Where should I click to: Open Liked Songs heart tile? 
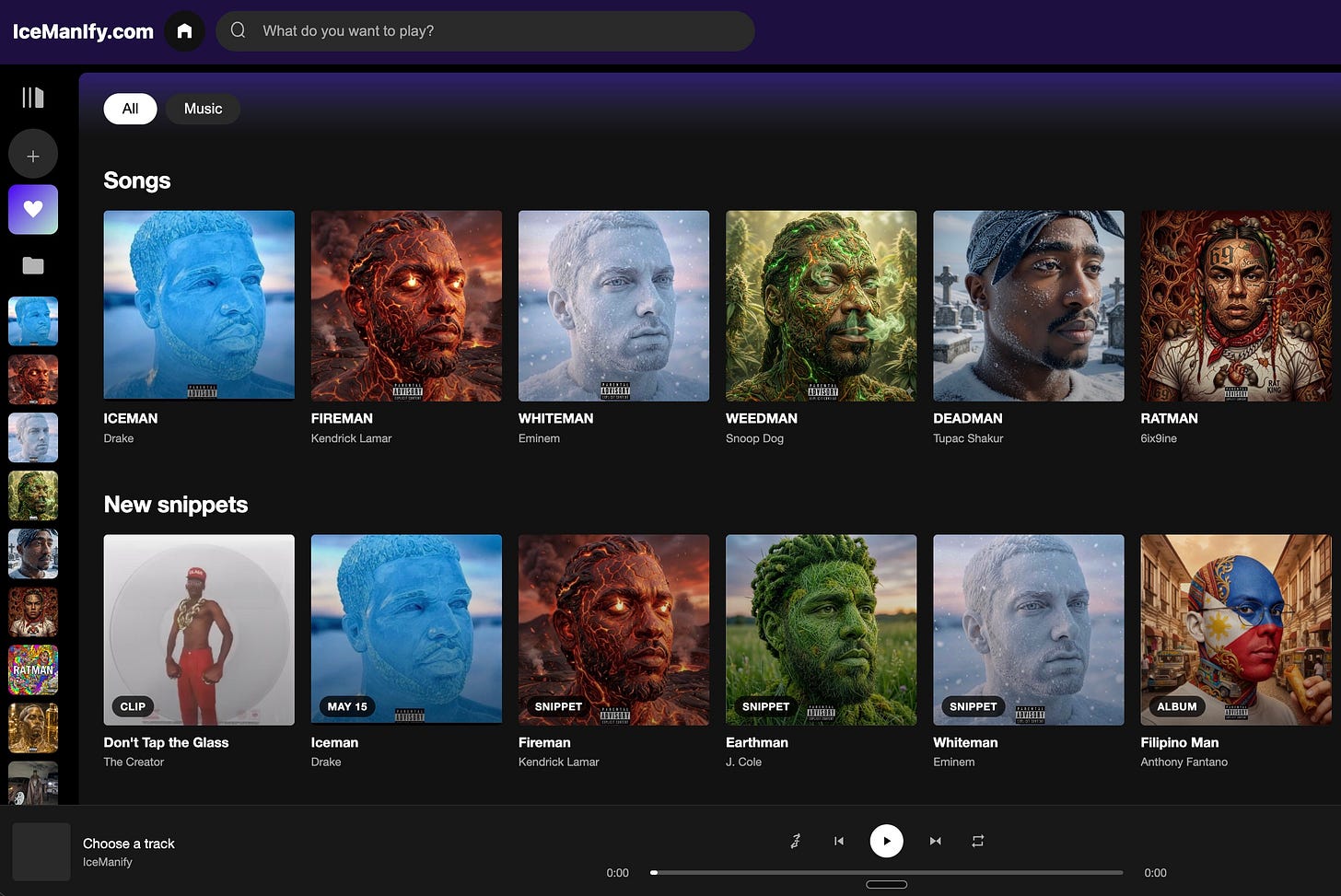point(33,210)
